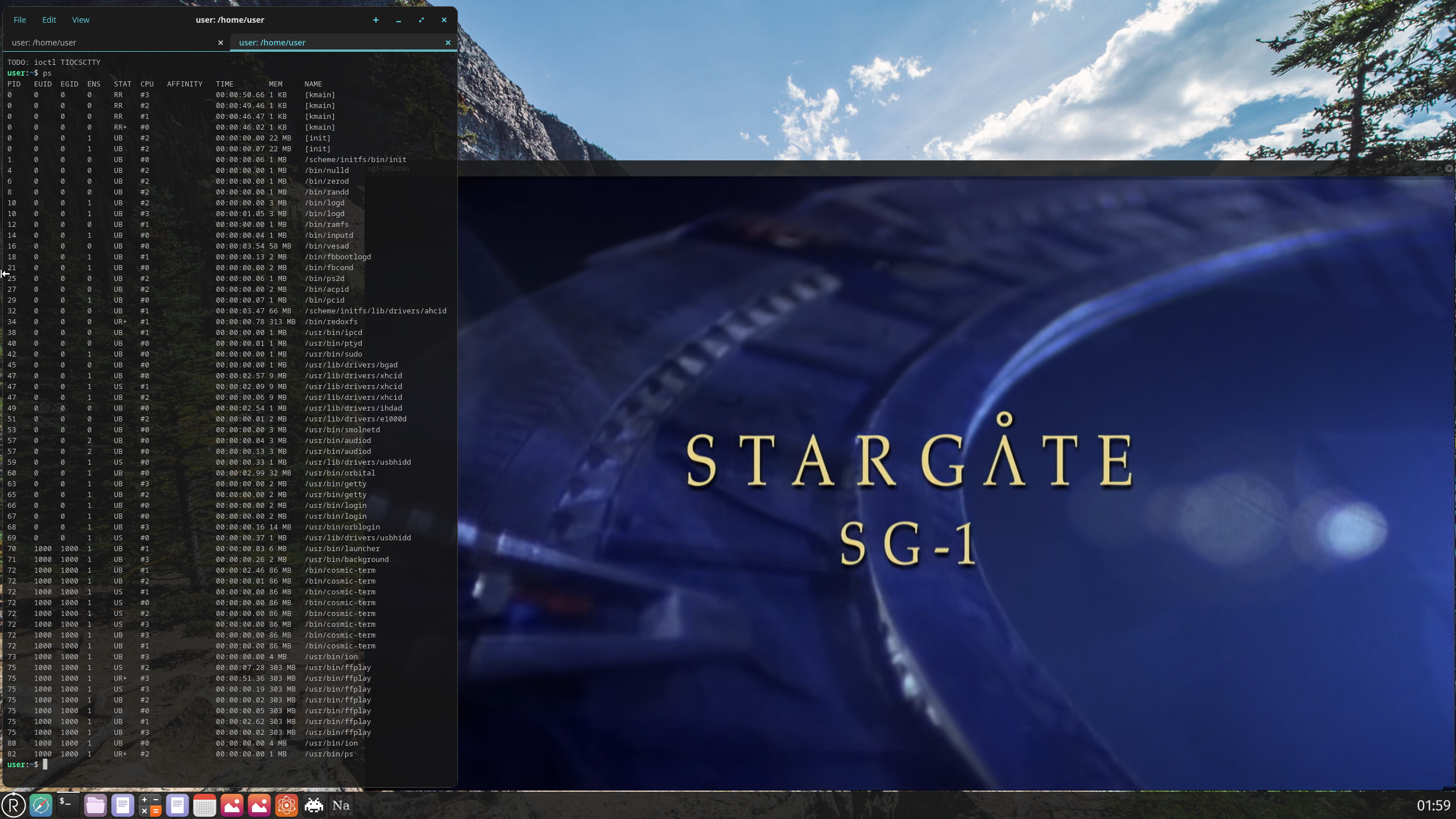Screen dimensions: 1456x819
Task: Click the taskbar clock showing 01:59
Action: (x=1433, y=805)
